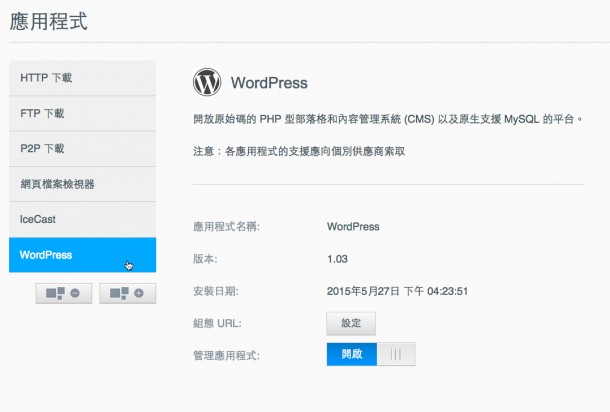Click the WordPress value beside 應用程式名稱

(x=353, y=227)
